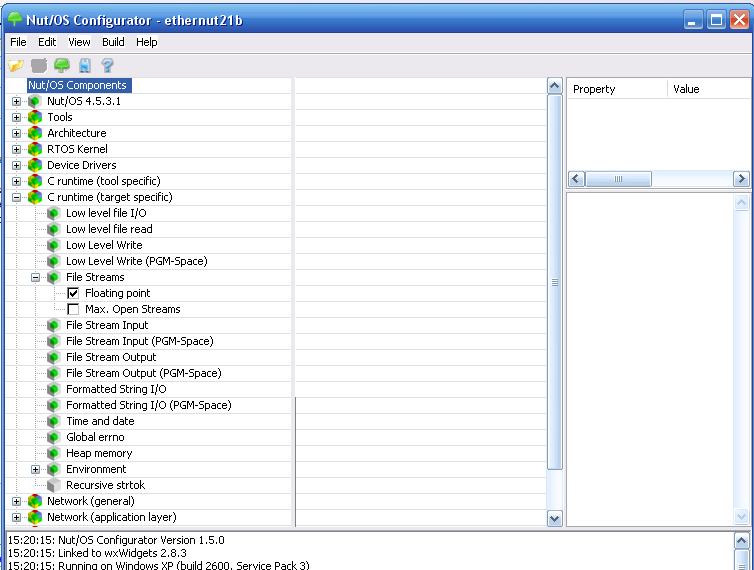Image resolution: width=754 pixels, height=570 pixels.
Task: Maximize the Nut/OS Configurator window
Action: pos(716,20)
